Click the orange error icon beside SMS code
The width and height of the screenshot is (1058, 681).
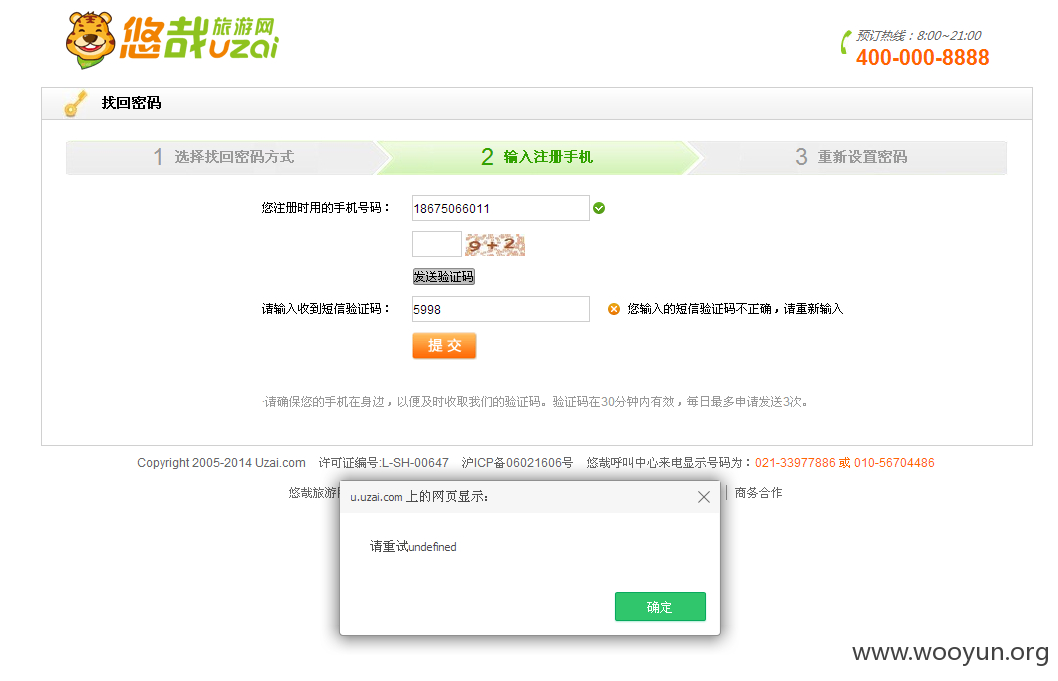pos(613,309)
